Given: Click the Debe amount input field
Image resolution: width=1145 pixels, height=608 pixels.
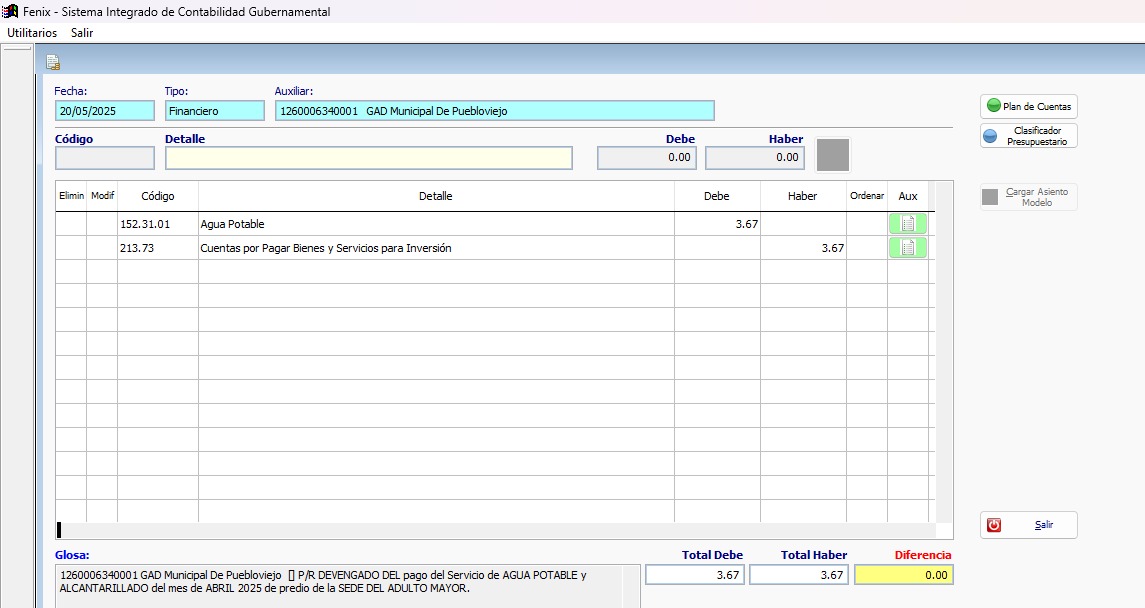Looking at the screenshot, I should (646, 158).
